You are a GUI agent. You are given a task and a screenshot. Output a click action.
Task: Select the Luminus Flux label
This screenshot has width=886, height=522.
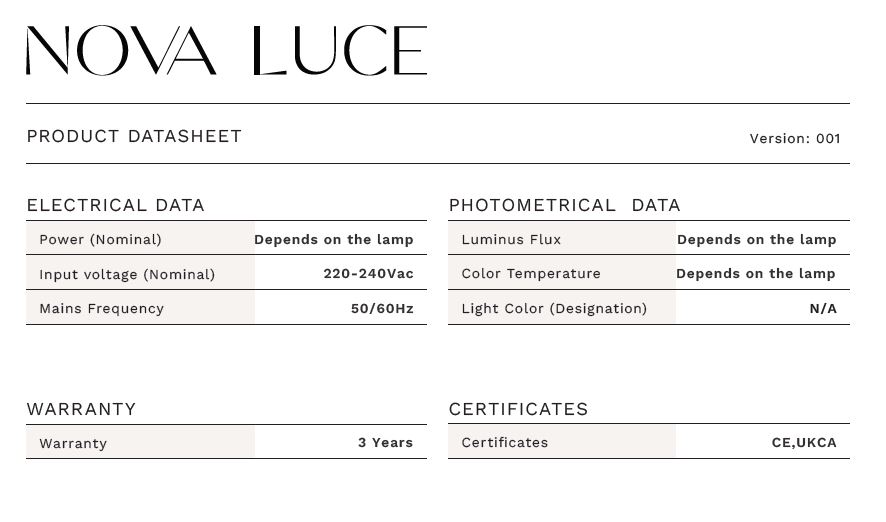point(511,240)
